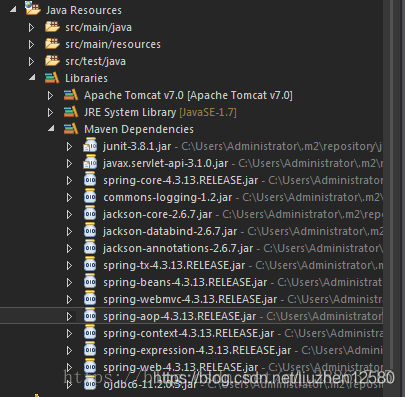The height and width of the screenshot is (397, 405).
Task: Select src/main/java in the tree
Action: coord(98,27)
